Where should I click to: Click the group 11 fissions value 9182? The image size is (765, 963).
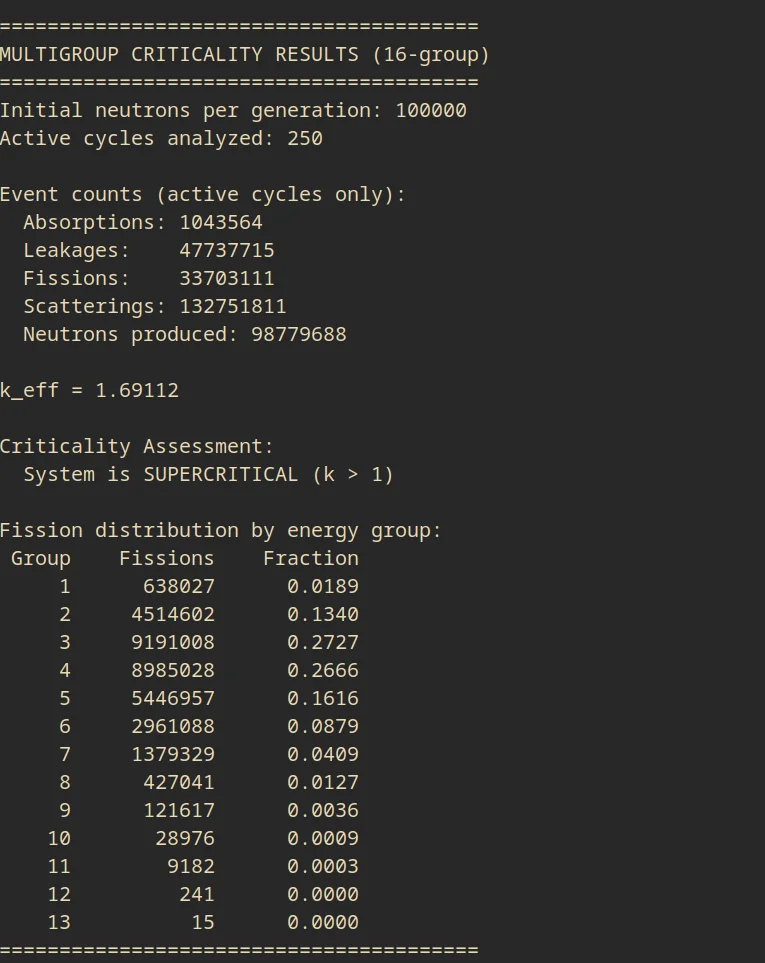pos(191,867)
